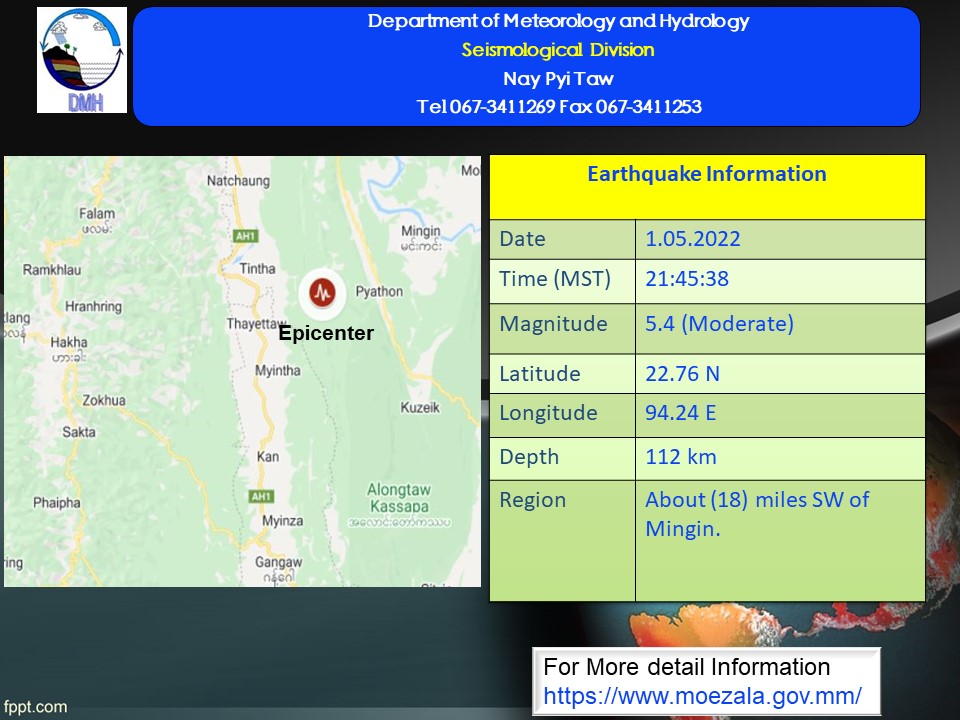Click the 'Epicenter' label on map
This screenshot has width=960, height=720.
point(326,333)
